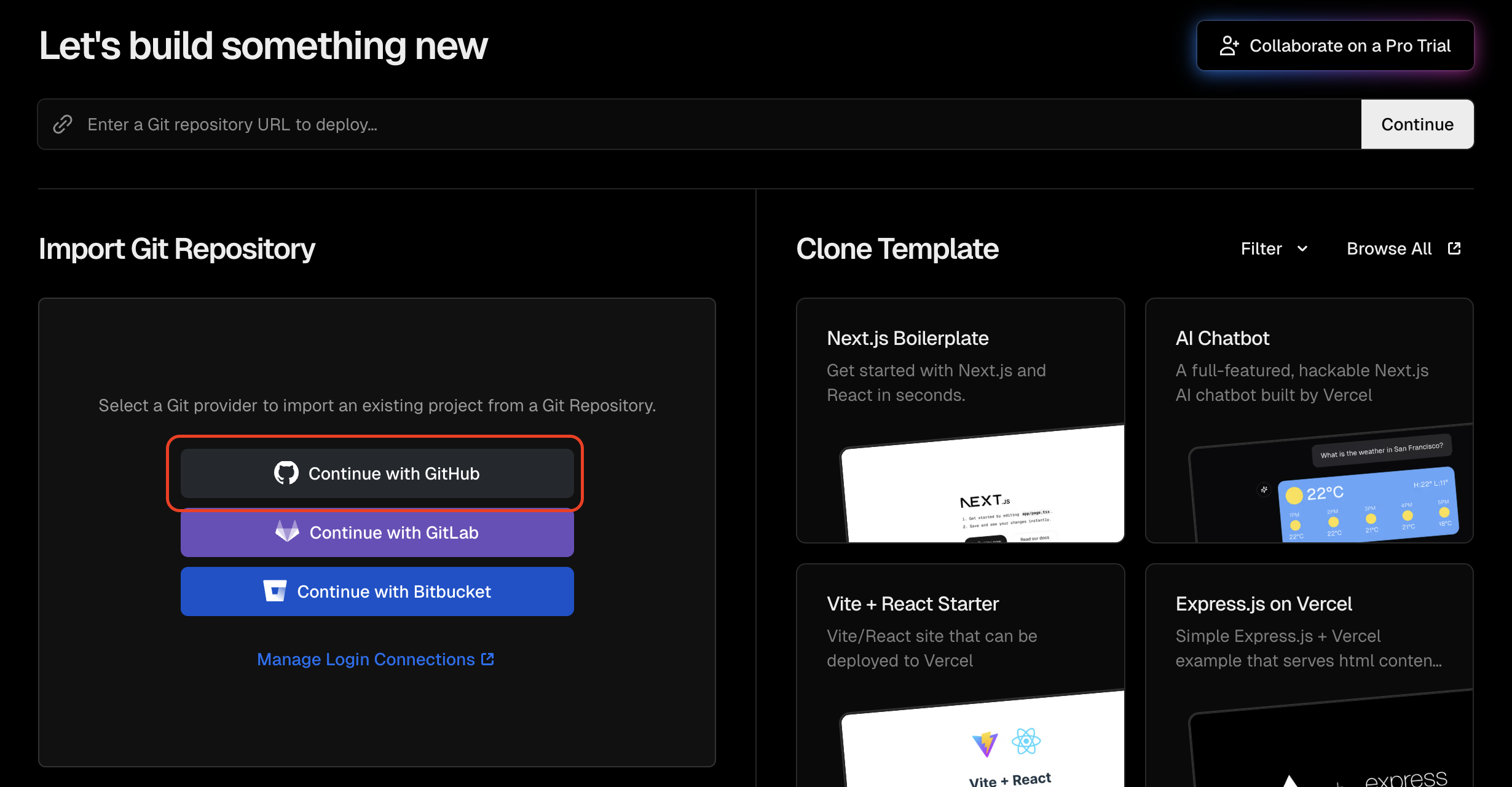Click external link icon after Manage Login Connections
The height and width of the screenshot is (787, 1512).
click(487, 659)
